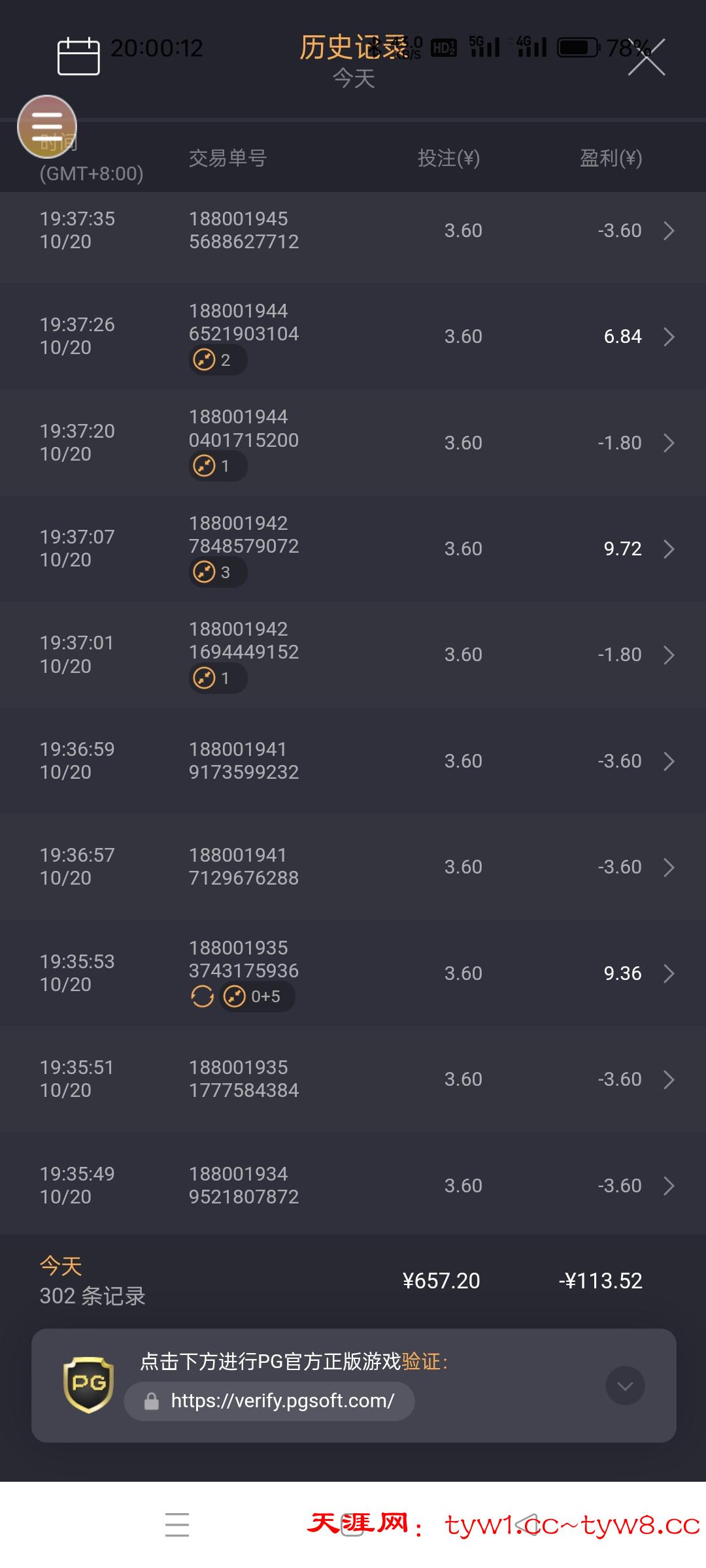Open the calendar date picker icon
This screenshot has width=706, height=1568.
click(x=78, y=56)
